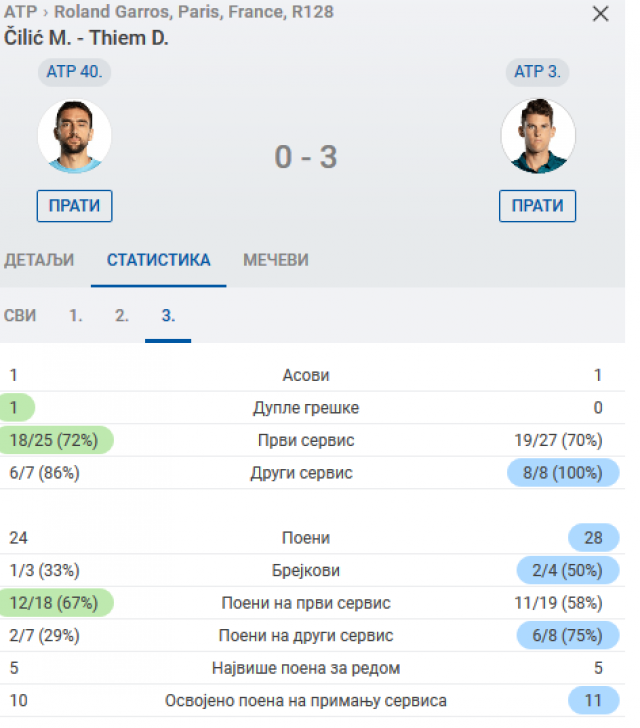
Task: Show second set statistics
Action: 122,315
